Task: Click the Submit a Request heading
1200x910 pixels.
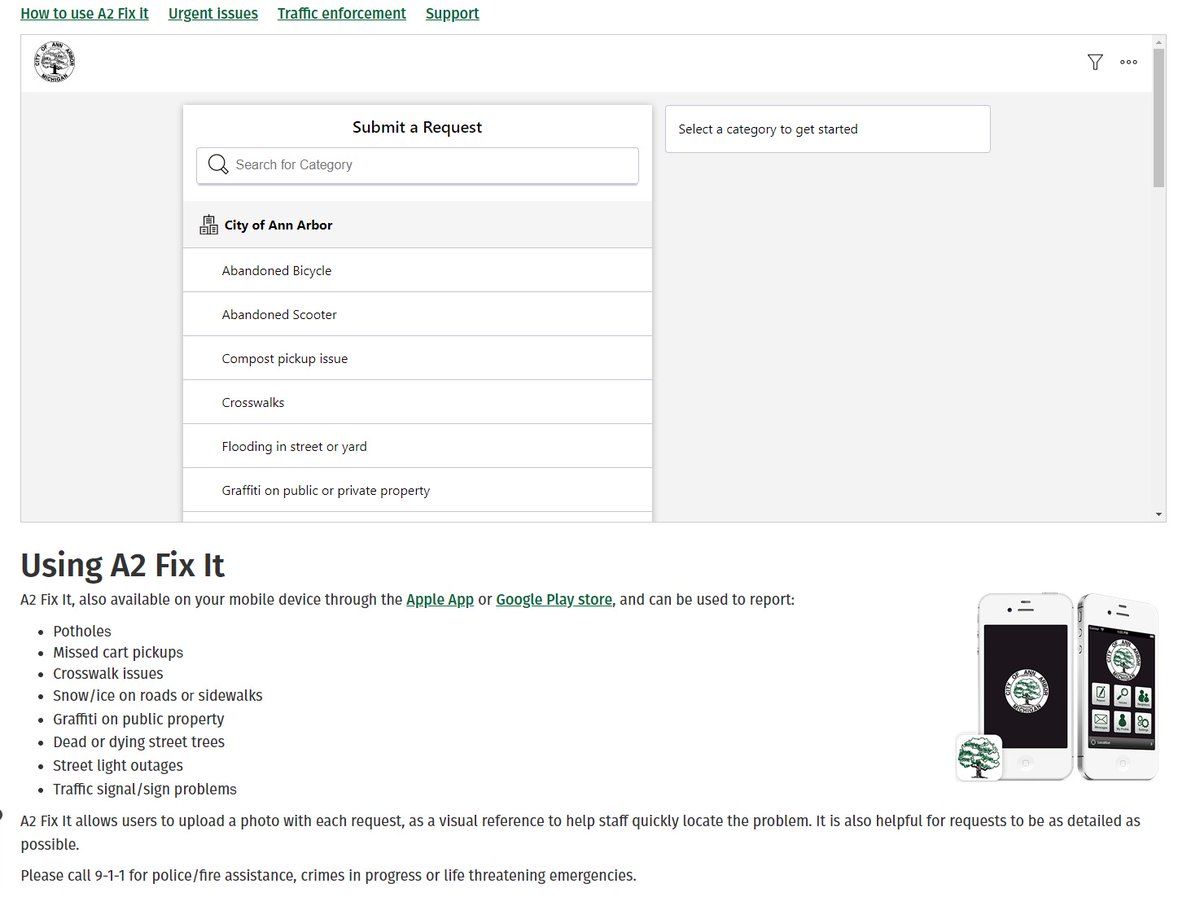Action: [x=417, y=127]
